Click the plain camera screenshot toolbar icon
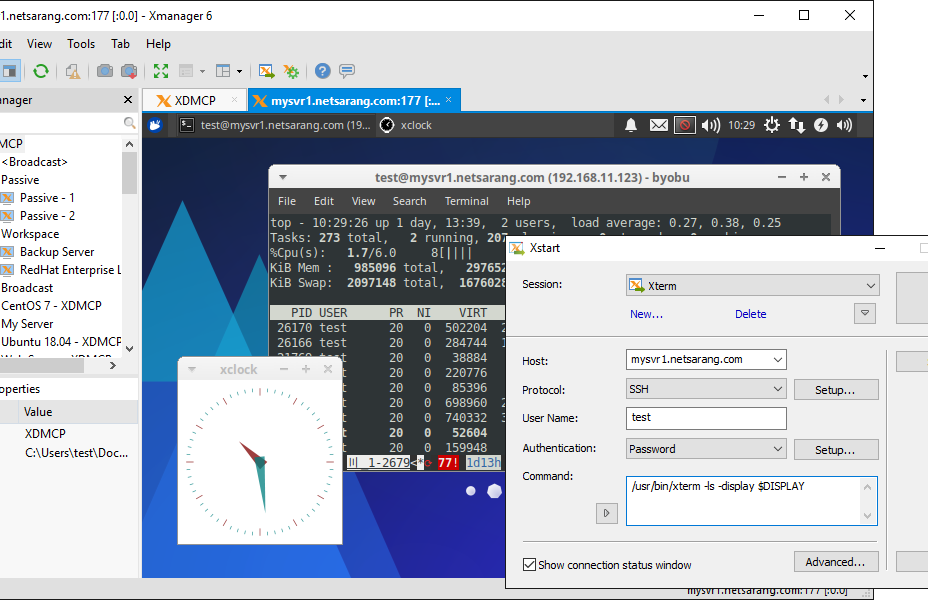 tap(105, 71)
